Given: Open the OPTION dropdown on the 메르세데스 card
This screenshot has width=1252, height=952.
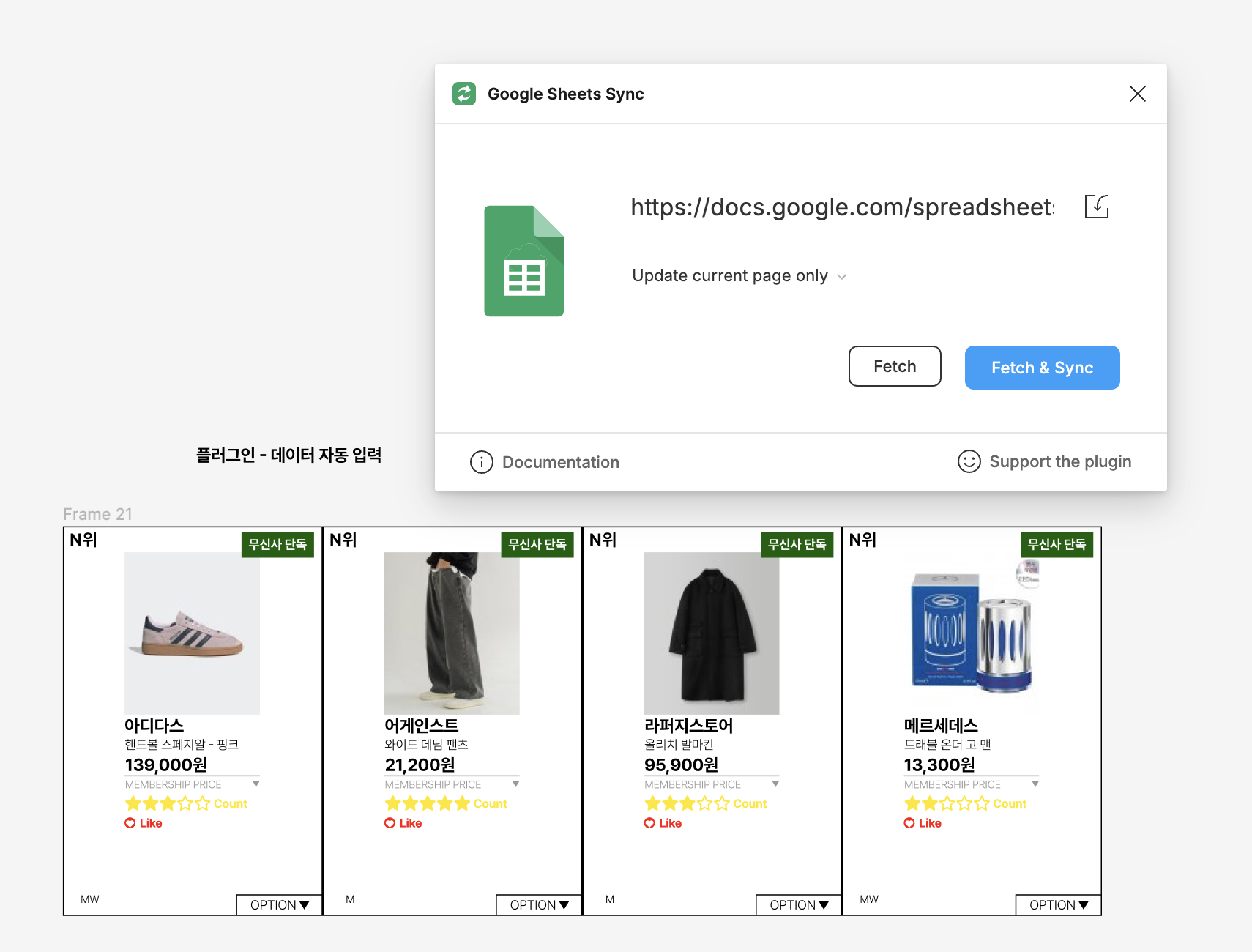Looking at the screenshot, I should click(1059, 905).
